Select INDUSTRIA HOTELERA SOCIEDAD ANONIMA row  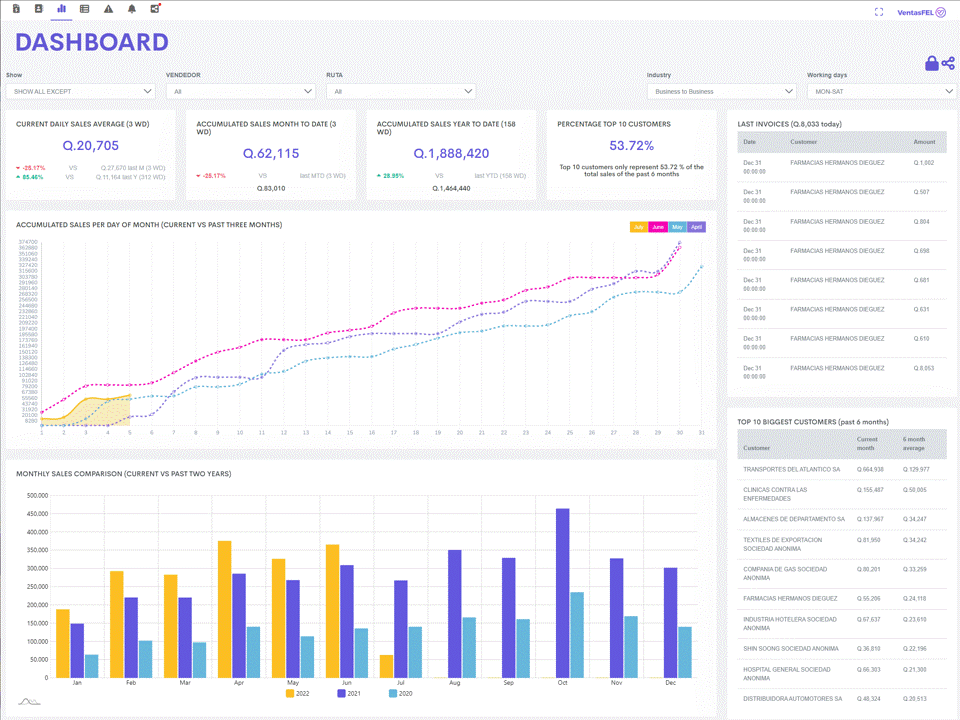click(842, 624)
